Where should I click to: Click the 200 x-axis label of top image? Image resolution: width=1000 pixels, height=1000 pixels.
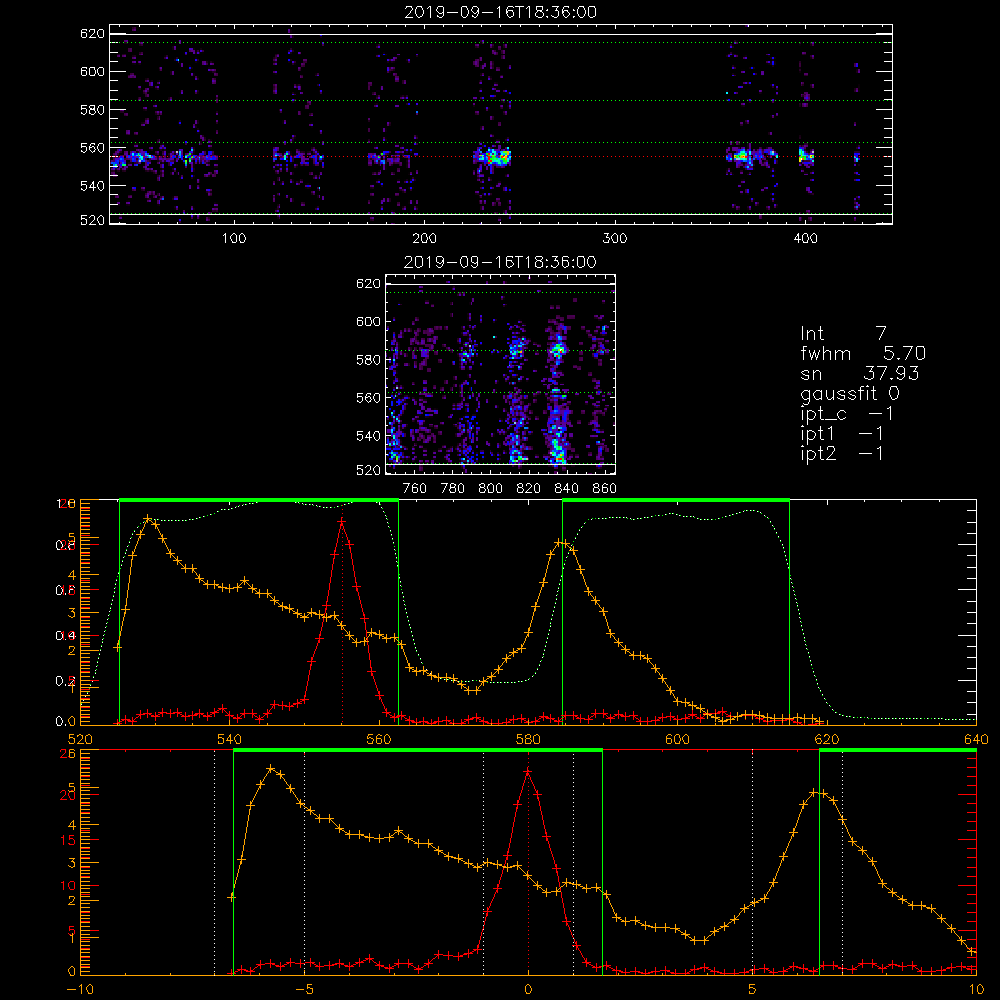(x=424, y=239)
